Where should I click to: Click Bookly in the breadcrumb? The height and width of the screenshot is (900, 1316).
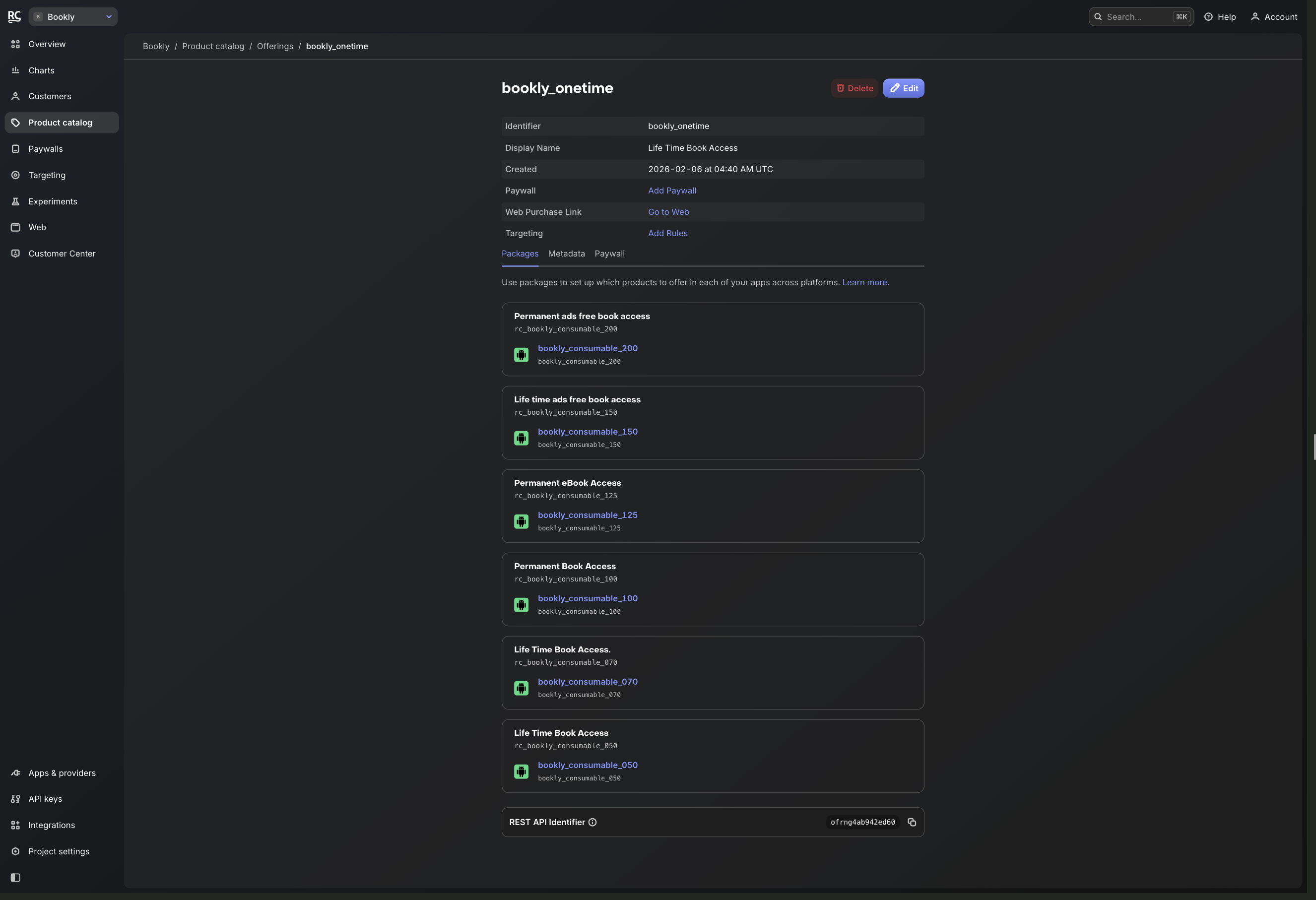(156, 47)
